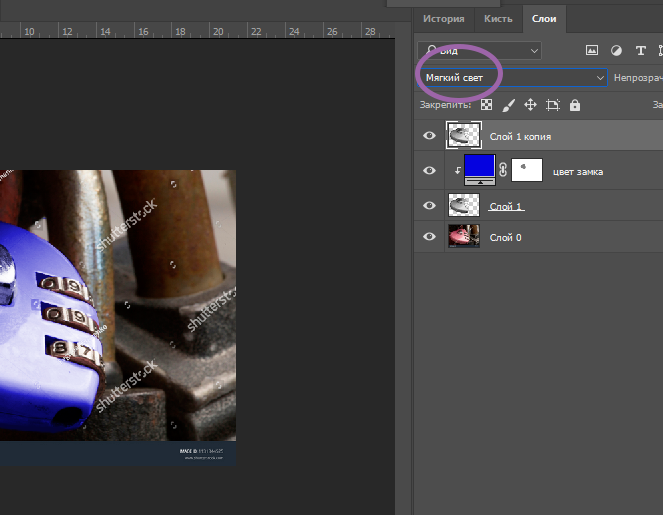Toggle visibility of Слой 0 layer

429,236
